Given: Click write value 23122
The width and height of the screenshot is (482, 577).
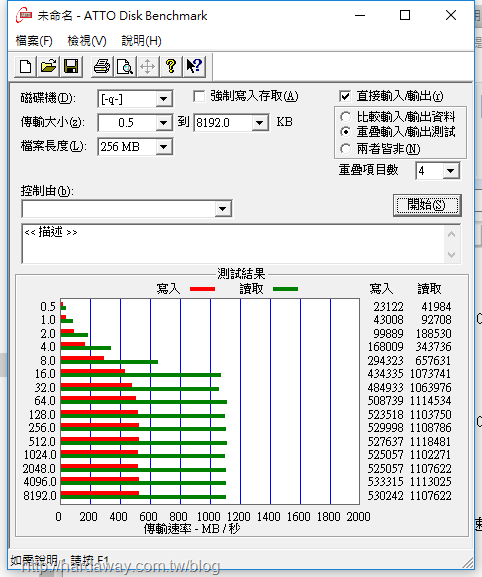Looking at the screenshot, I should (388, 307).
